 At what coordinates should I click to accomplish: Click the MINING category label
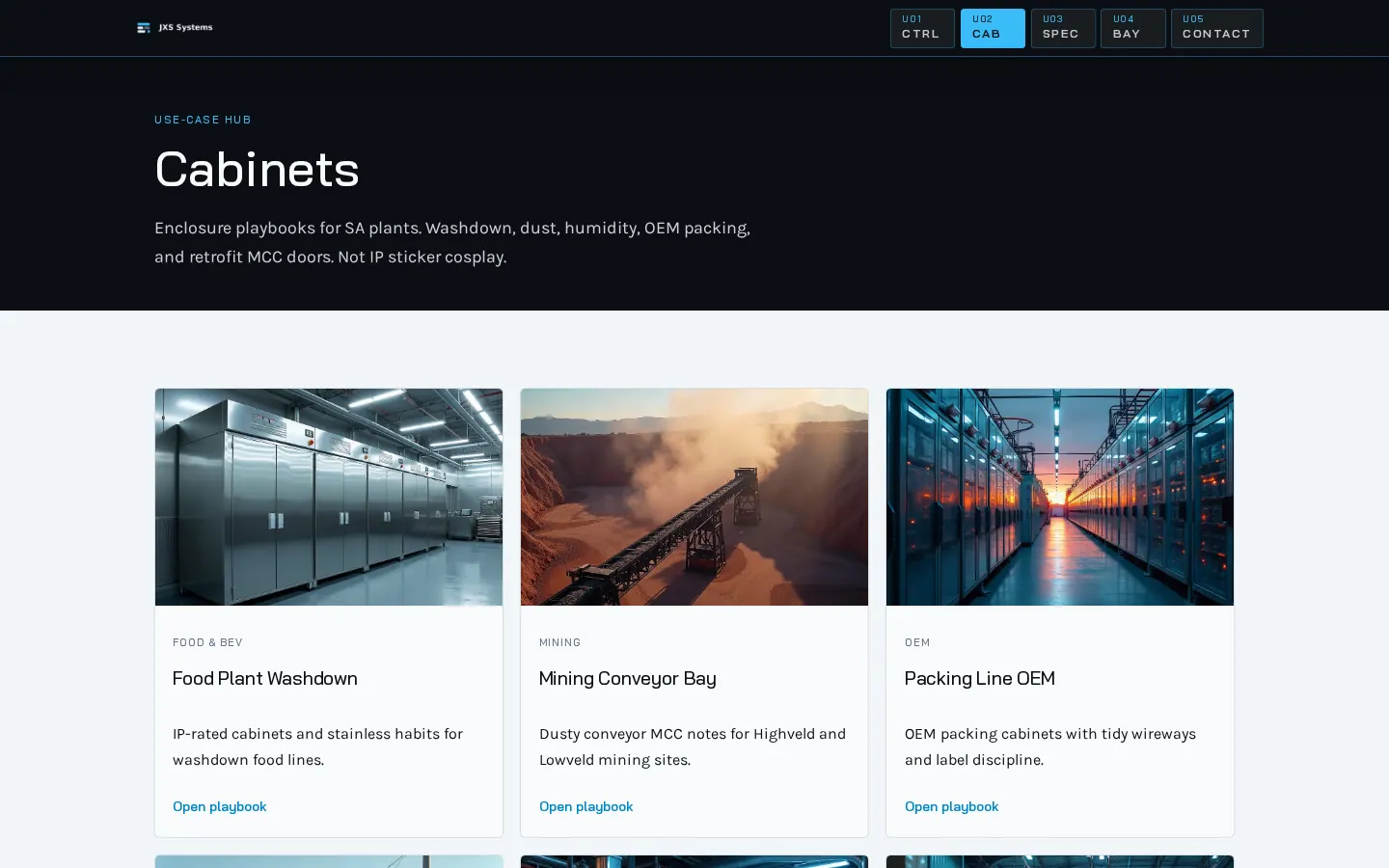(560, 642)
